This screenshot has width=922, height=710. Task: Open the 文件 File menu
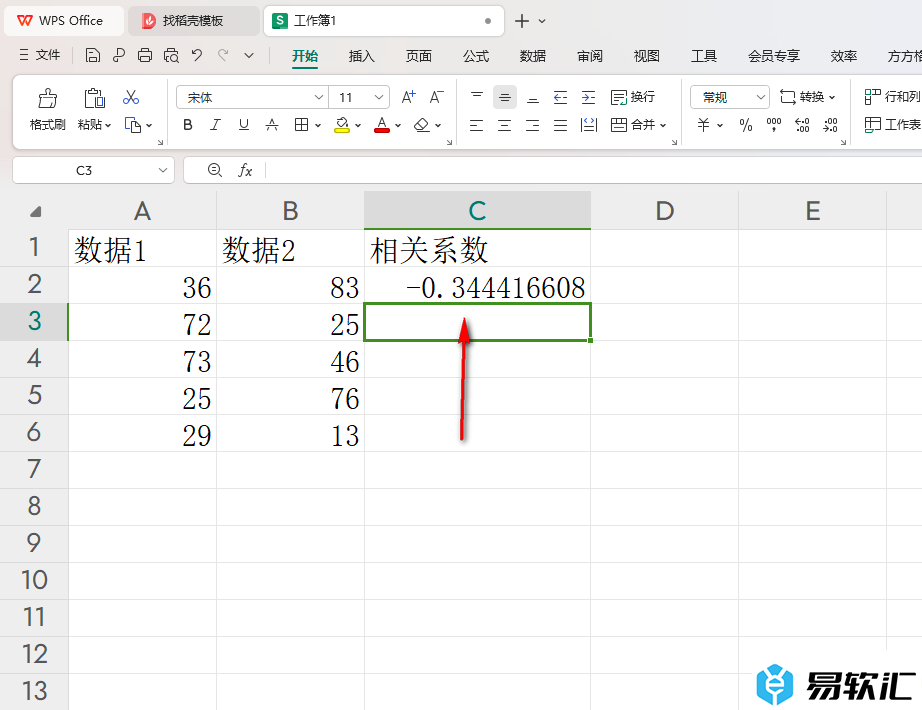pos(40,55)
